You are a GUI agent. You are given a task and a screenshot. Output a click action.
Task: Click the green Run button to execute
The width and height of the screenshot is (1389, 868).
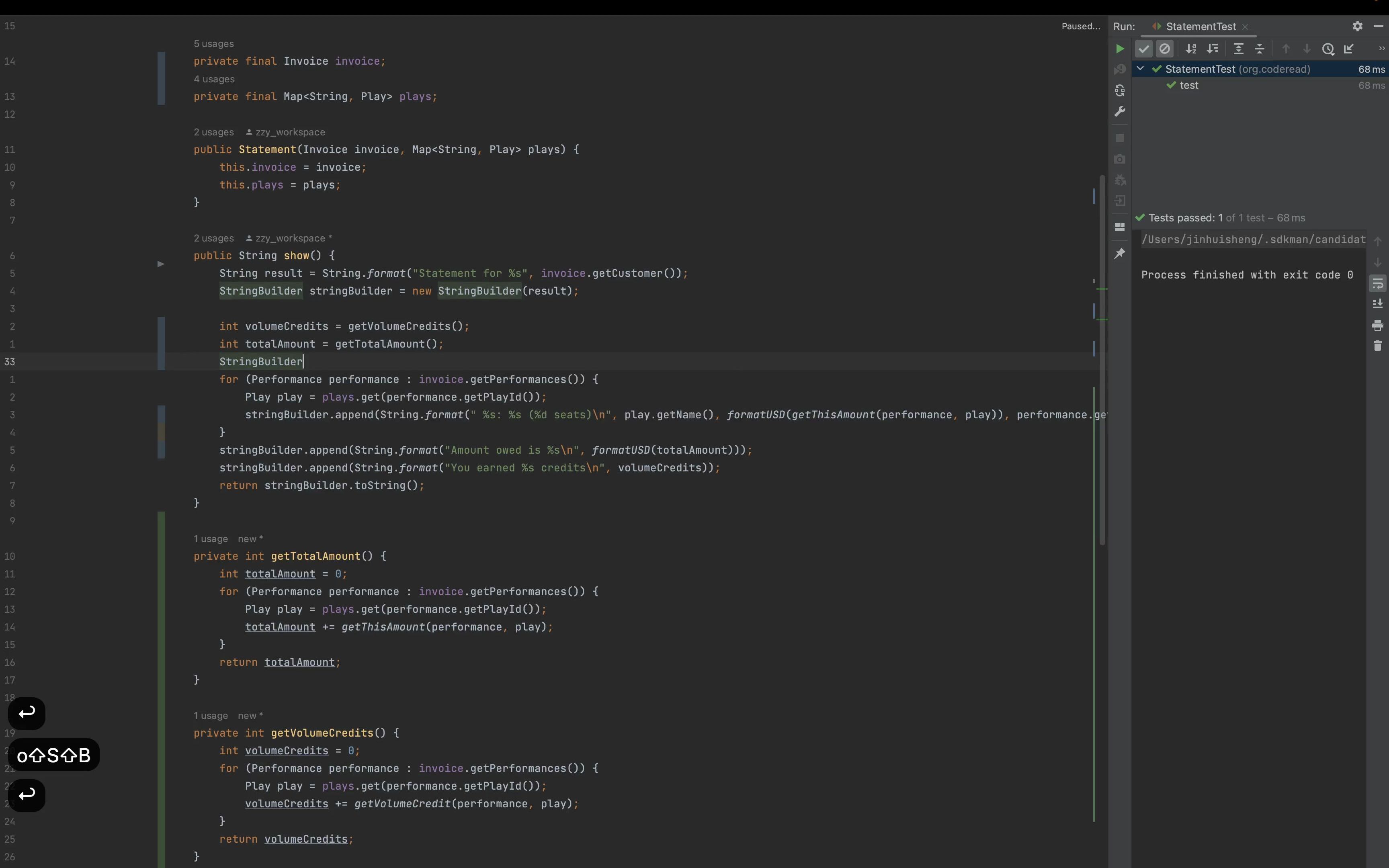click(1119, 48)
